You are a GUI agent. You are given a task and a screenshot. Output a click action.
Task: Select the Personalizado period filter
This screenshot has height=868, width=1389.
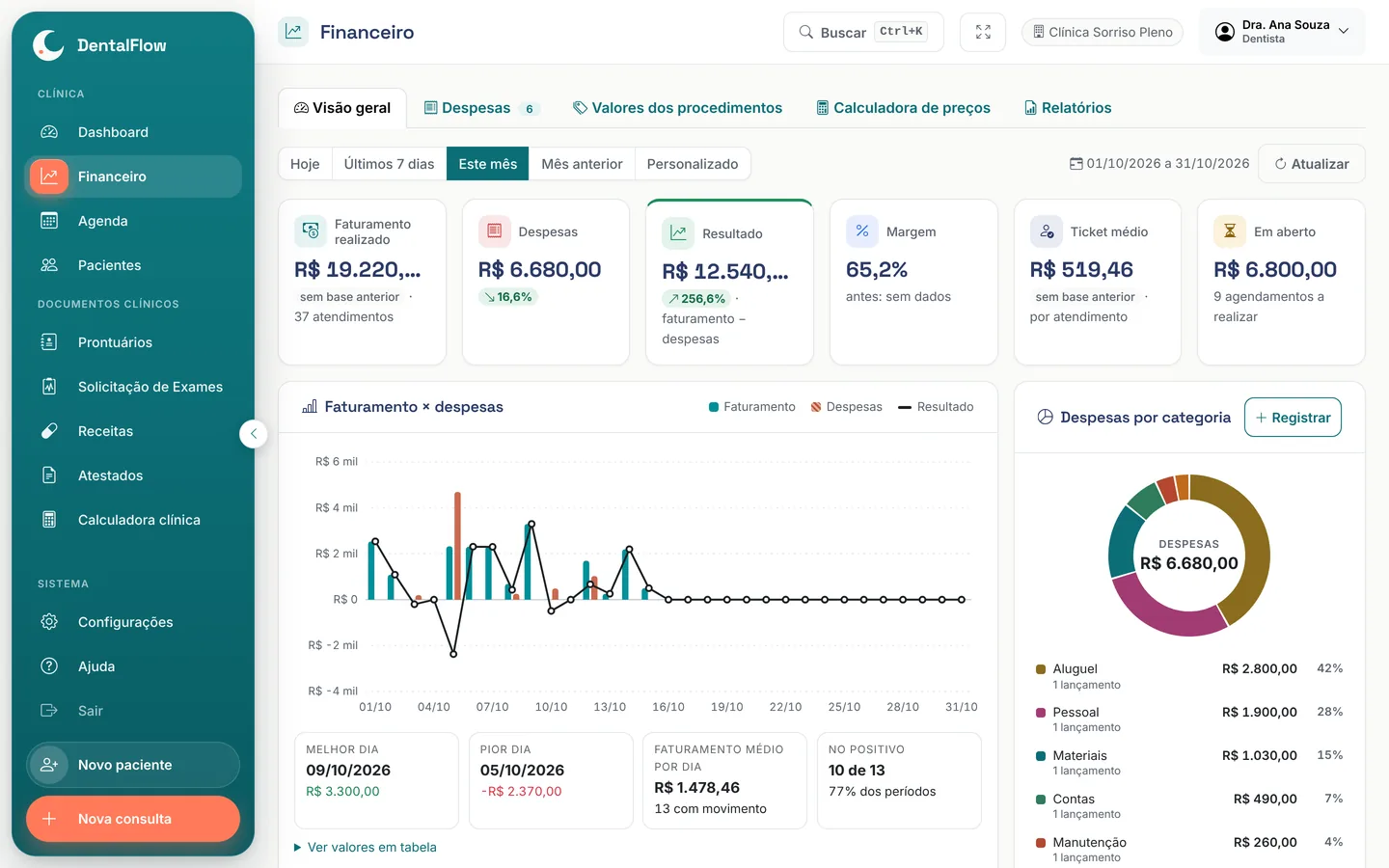693,164
